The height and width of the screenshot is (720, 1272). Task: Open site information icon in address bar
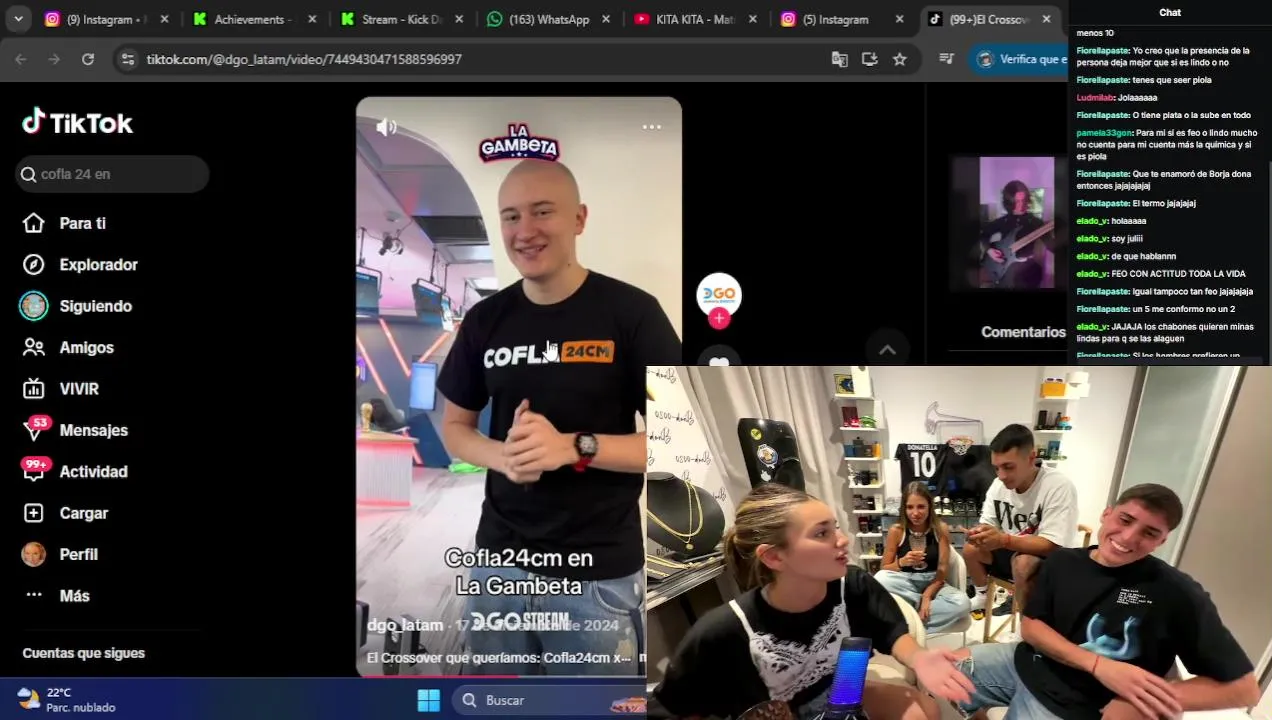[x=127, y=59]
